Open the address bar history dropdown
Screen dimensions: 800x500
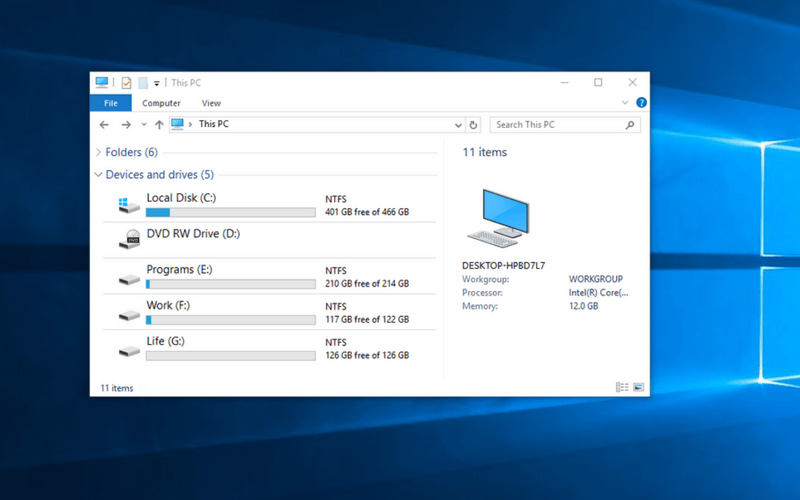pyautogui.click(x=458, y=125)
